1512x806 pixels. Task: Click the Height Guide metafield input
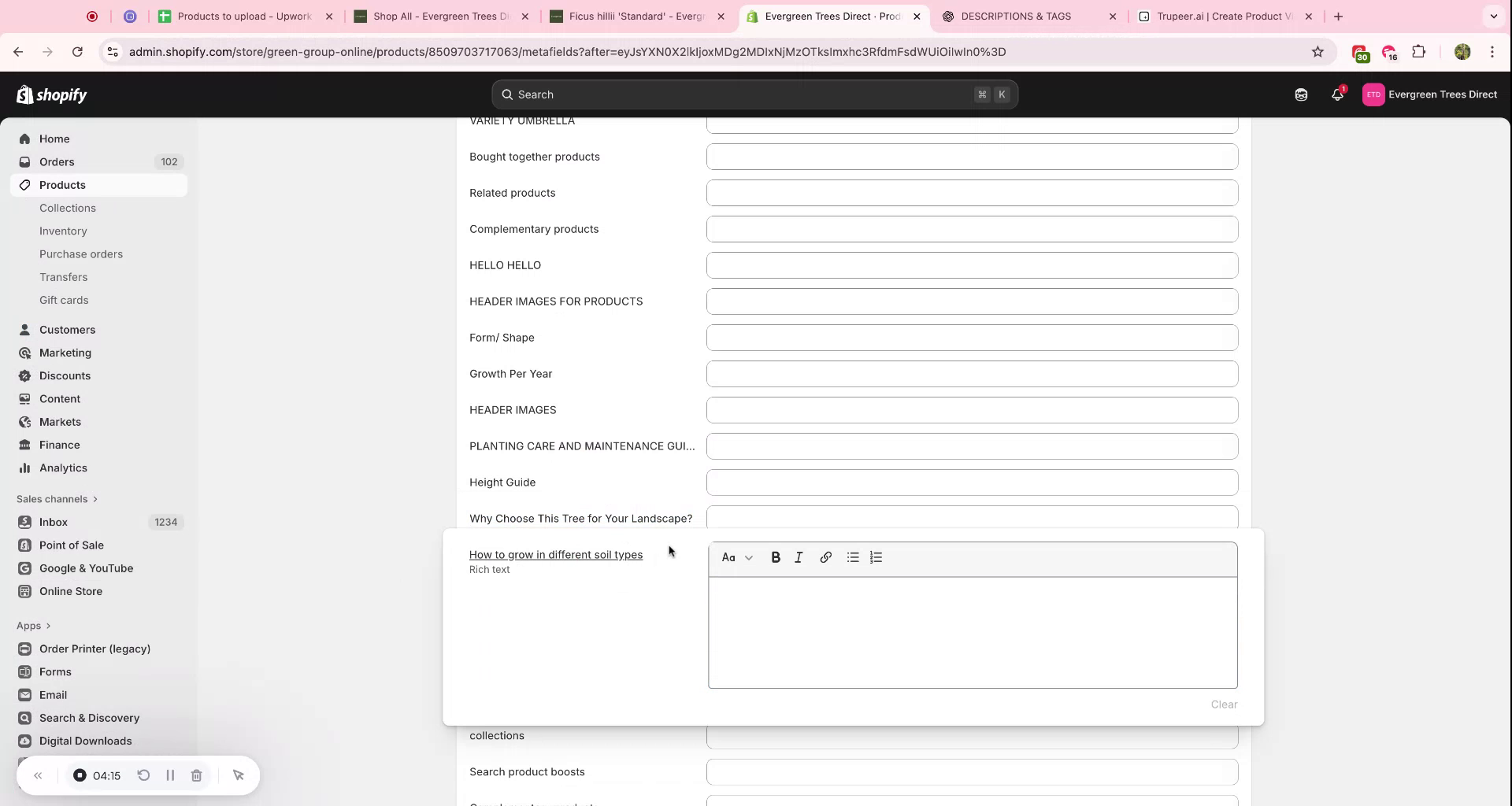(972, 482)
